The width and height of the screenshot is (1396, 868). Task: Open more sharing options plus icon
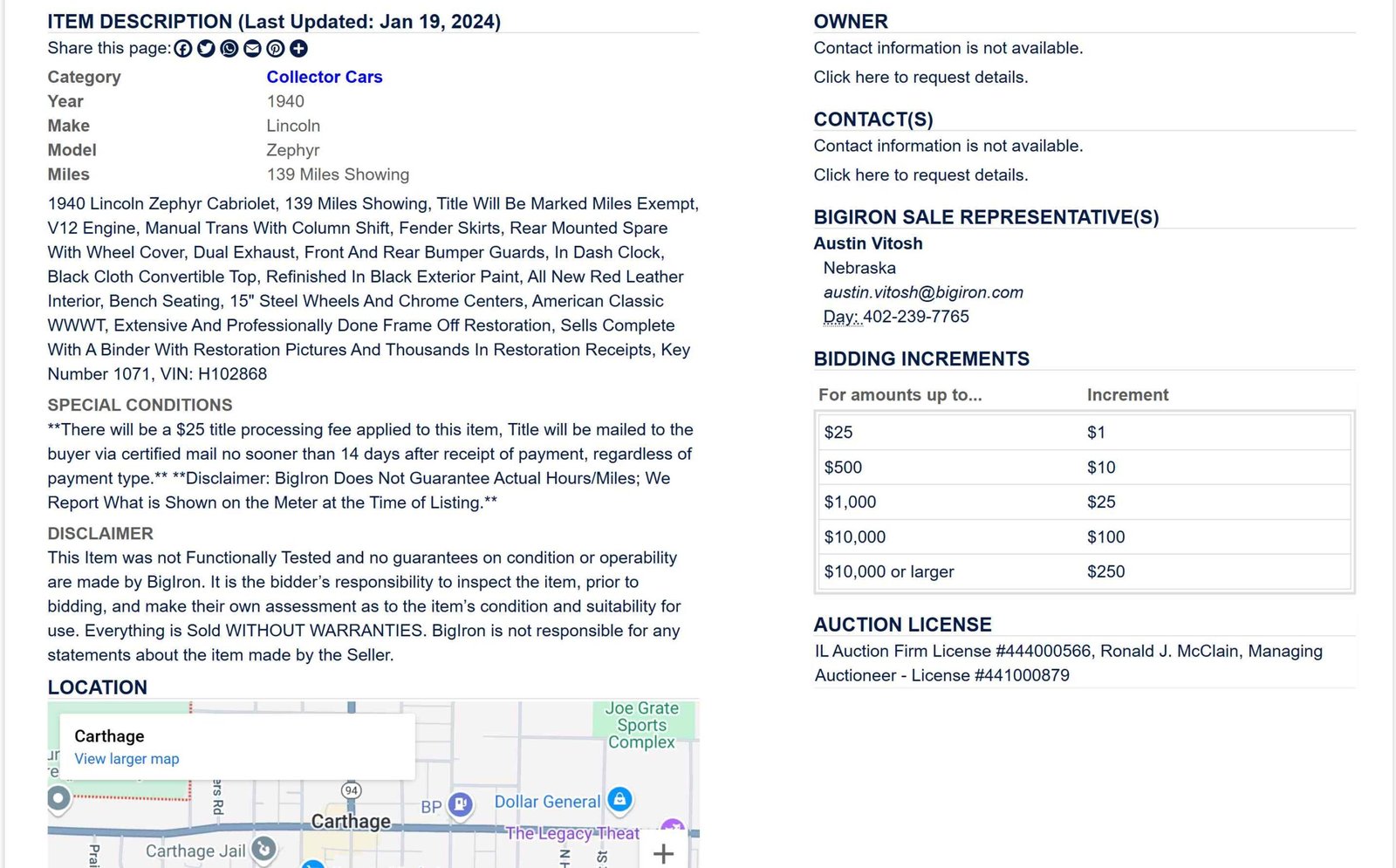click(x=298, y=49)
